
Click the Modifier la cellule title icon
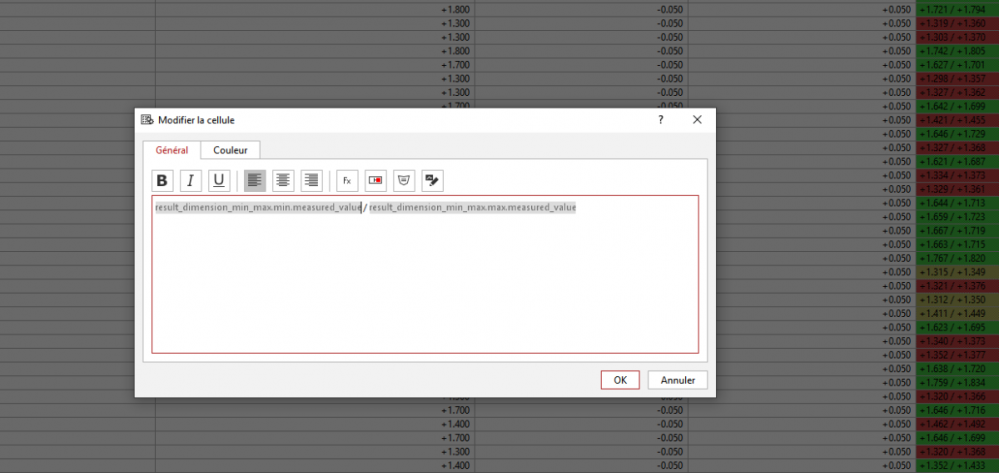[x=147, y=120]
